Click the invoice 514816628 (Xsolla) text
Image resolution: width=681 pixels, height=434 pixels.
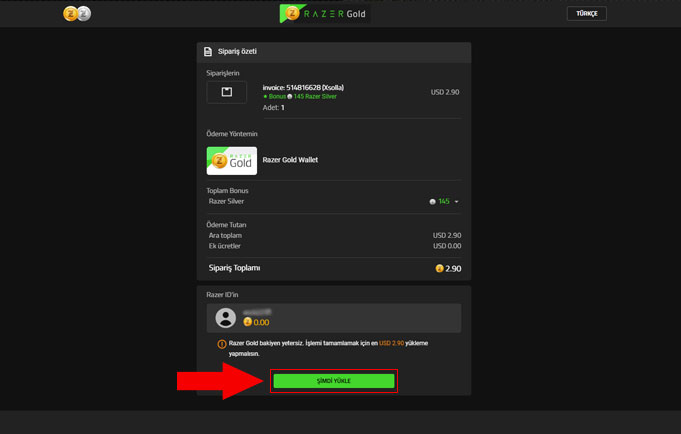(303, 87)
